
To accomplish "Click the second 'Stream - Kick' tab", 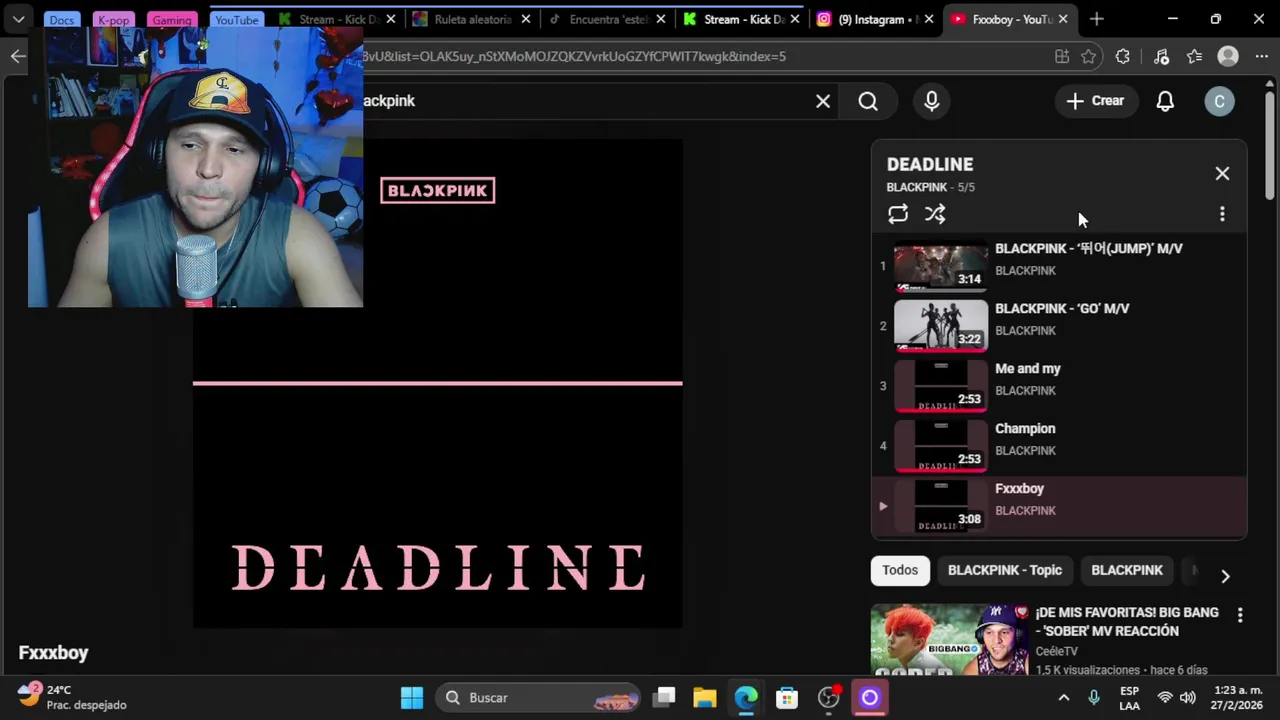I will click(x=741, y=19).
